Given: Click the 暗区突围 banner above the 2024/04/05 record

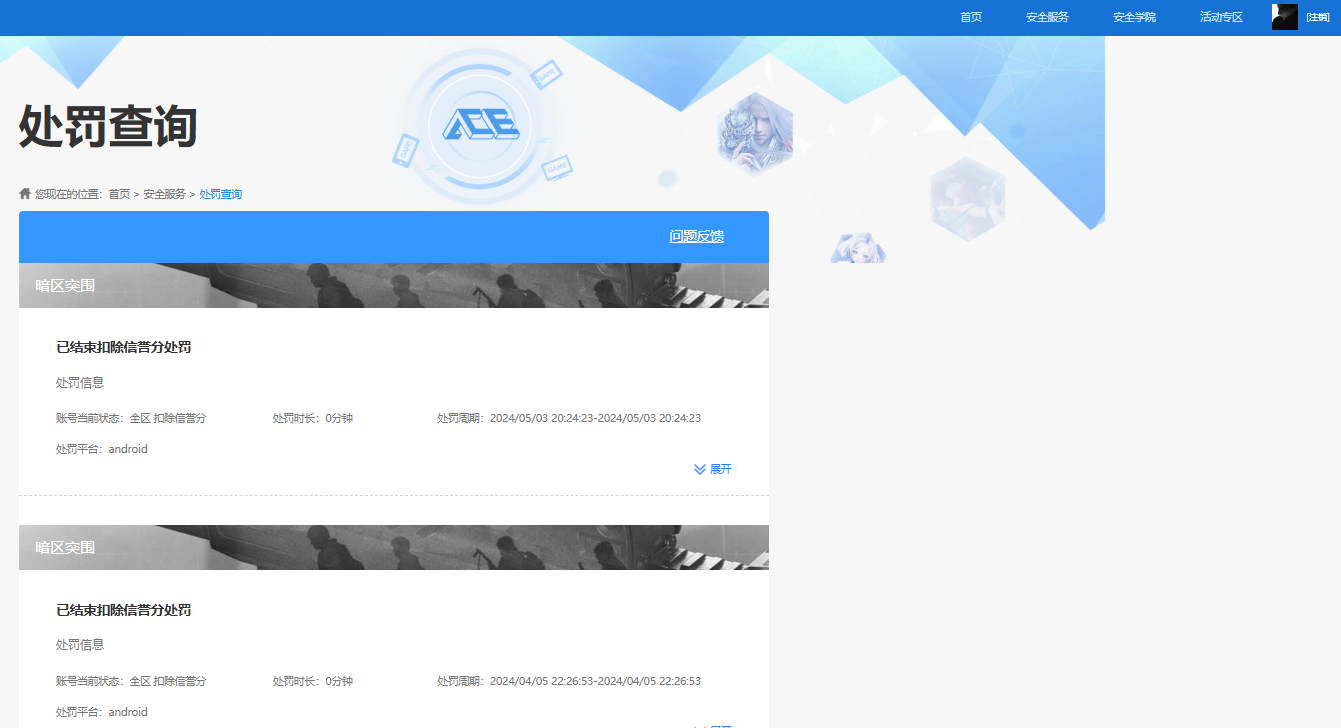Looking at the screenshot, I should point(393,547).
